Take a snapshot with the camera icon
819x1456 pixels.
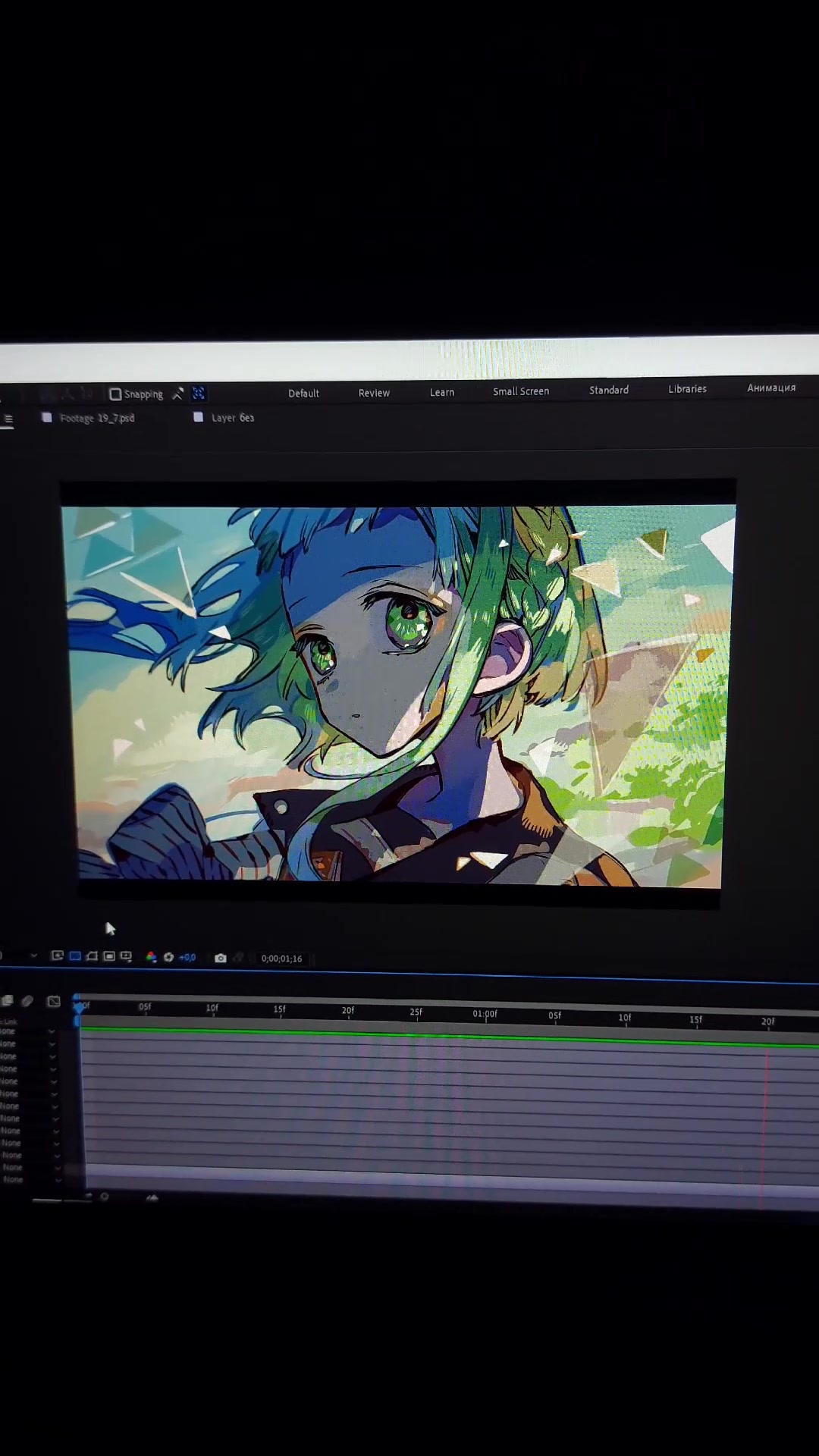click(x=221, y=958)
